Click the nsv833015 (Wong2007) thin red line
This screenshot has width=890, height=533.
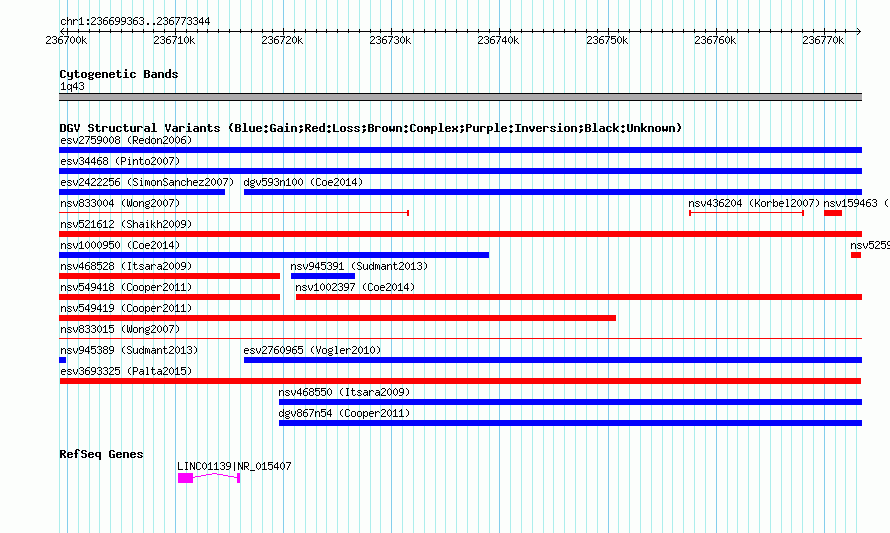(x=460, y=339)
